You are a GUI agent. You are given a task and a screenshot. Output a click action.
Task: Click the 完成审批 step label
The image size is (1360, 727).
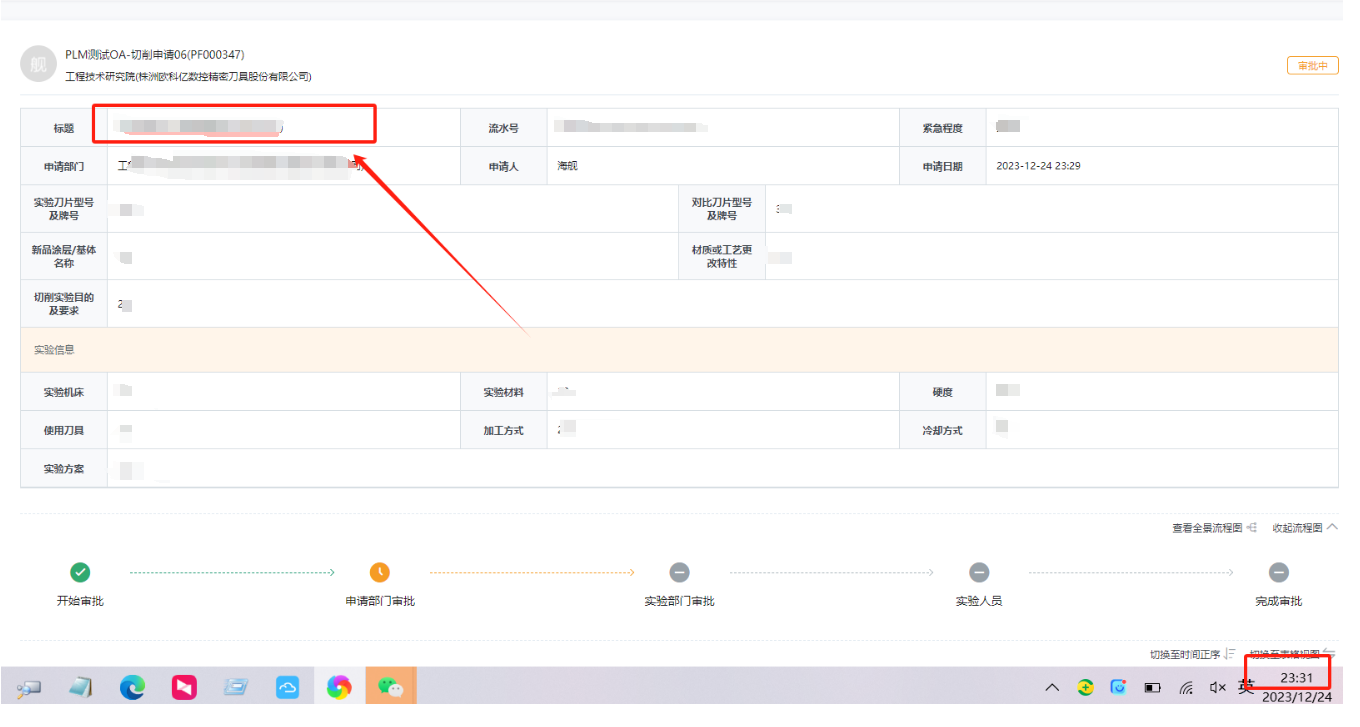pos(1279,601)
